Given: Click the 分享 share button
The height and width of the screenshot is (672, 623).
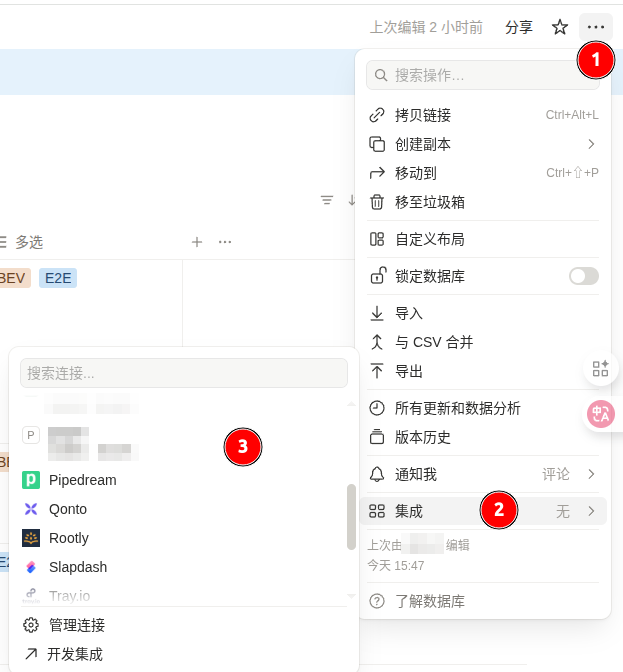Looking at the screenshot, I should point(519,27).
